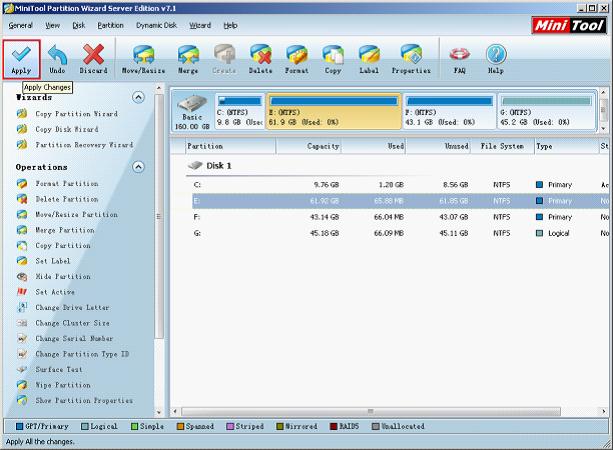Click the Apply checkmark toolbar icon
Screen dimensions: 613x450
click(x=21, y=54)
